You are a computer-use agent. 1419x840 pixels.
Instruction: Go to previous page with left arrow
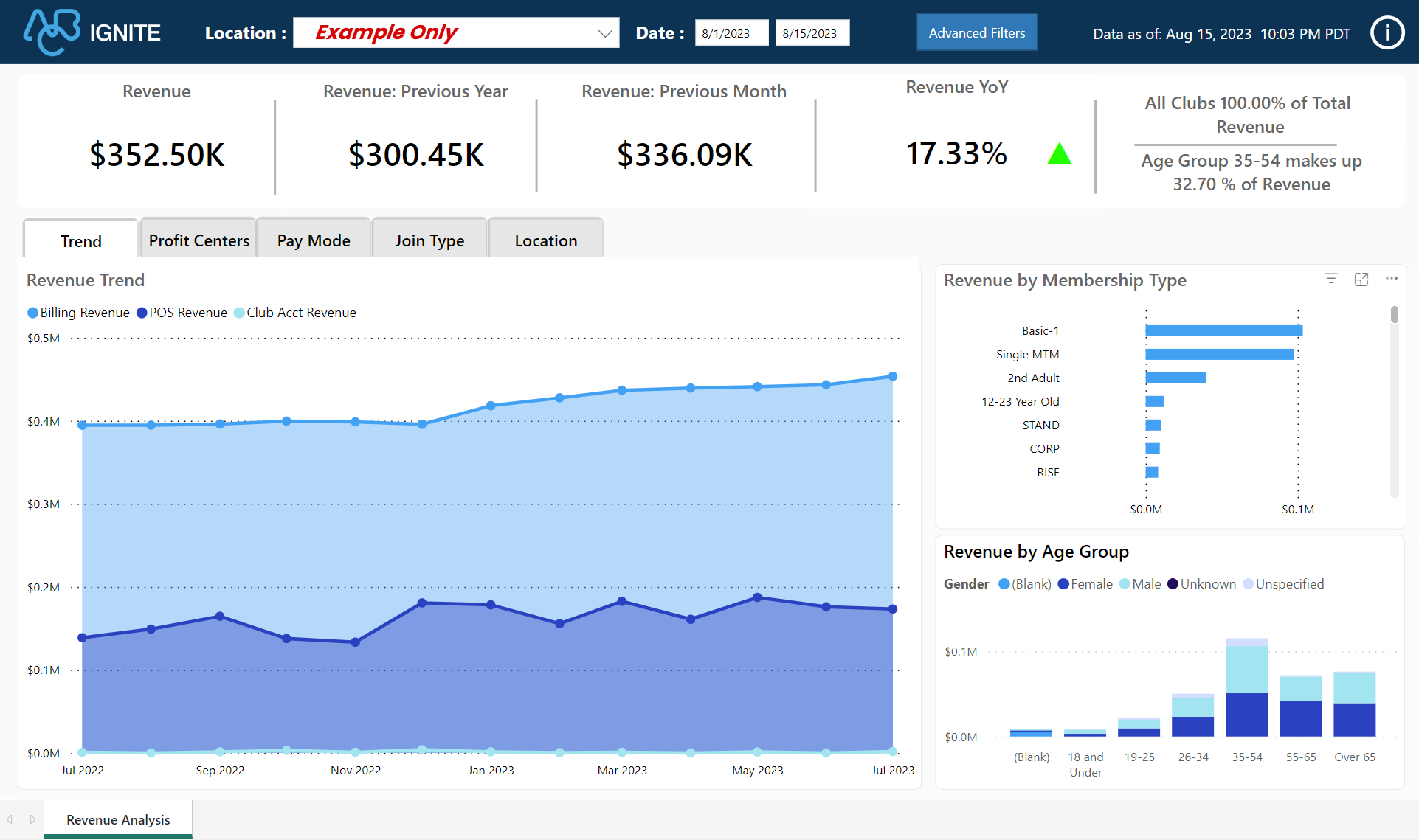tap(10, 819)
